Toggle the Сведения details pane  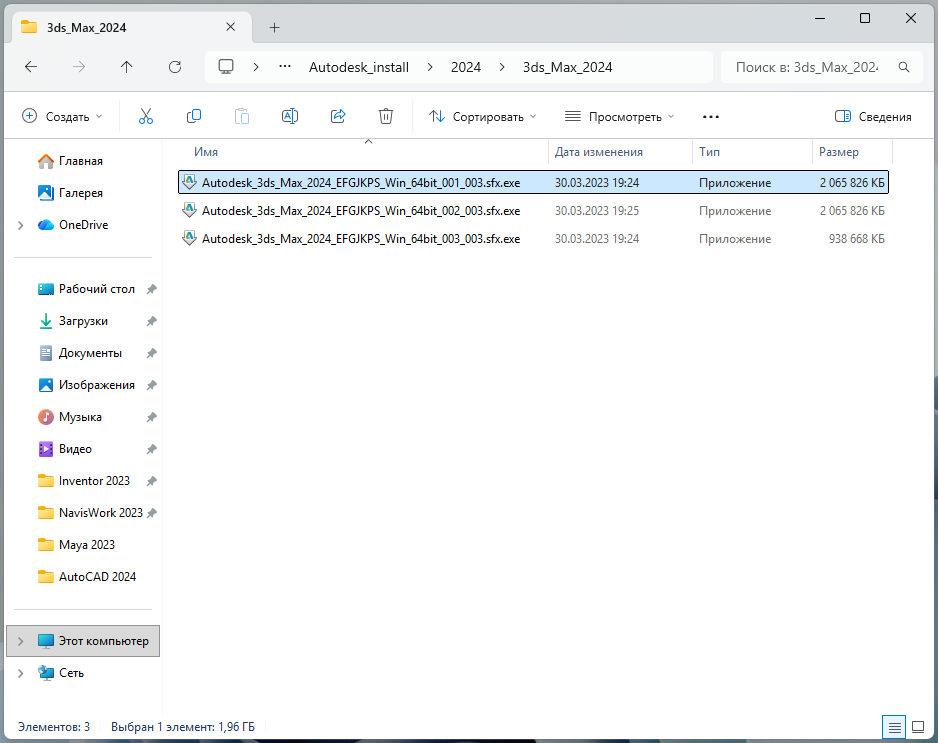point(873,117)
